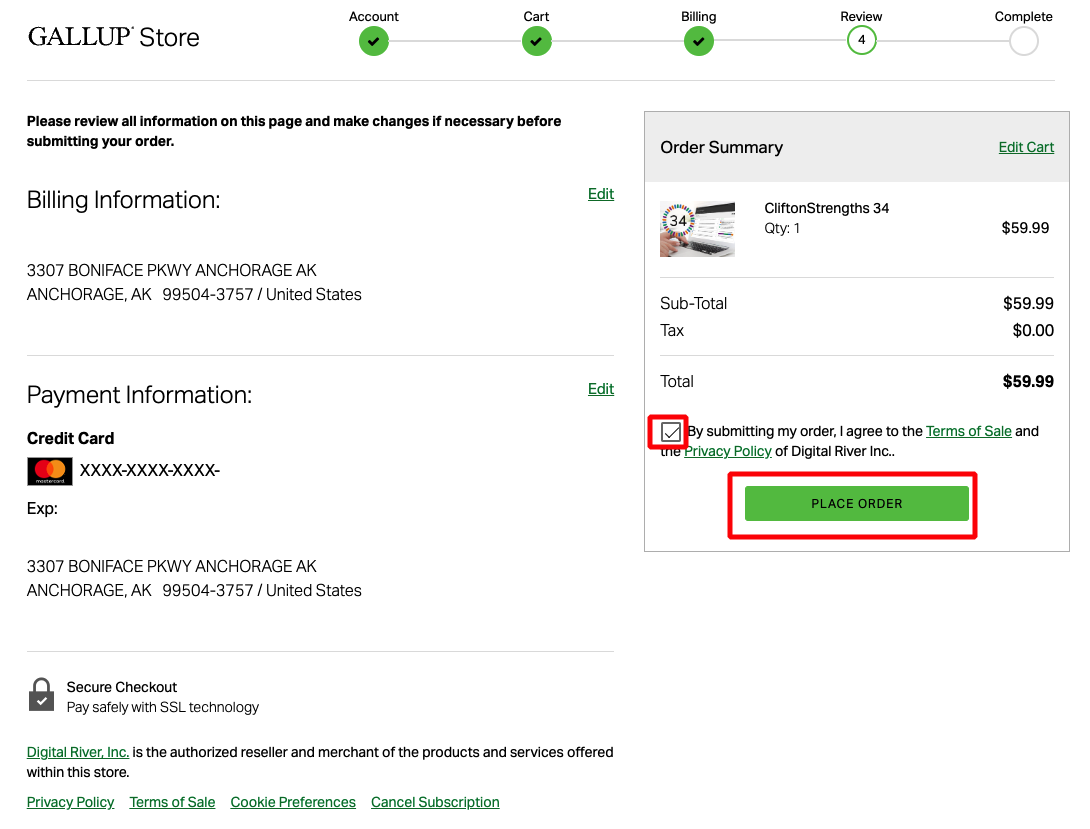Image resolution: width=1090 pixels, height=829 pixels.
Task: Go back to the Account step checkmark
Action: click(x=373, y=41)
